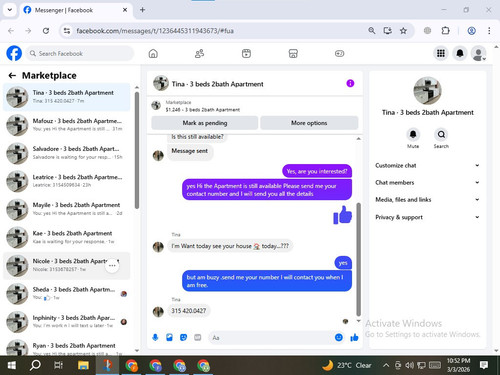
Task: Click the Facebook logo
Action: click(x=14, y=53)
